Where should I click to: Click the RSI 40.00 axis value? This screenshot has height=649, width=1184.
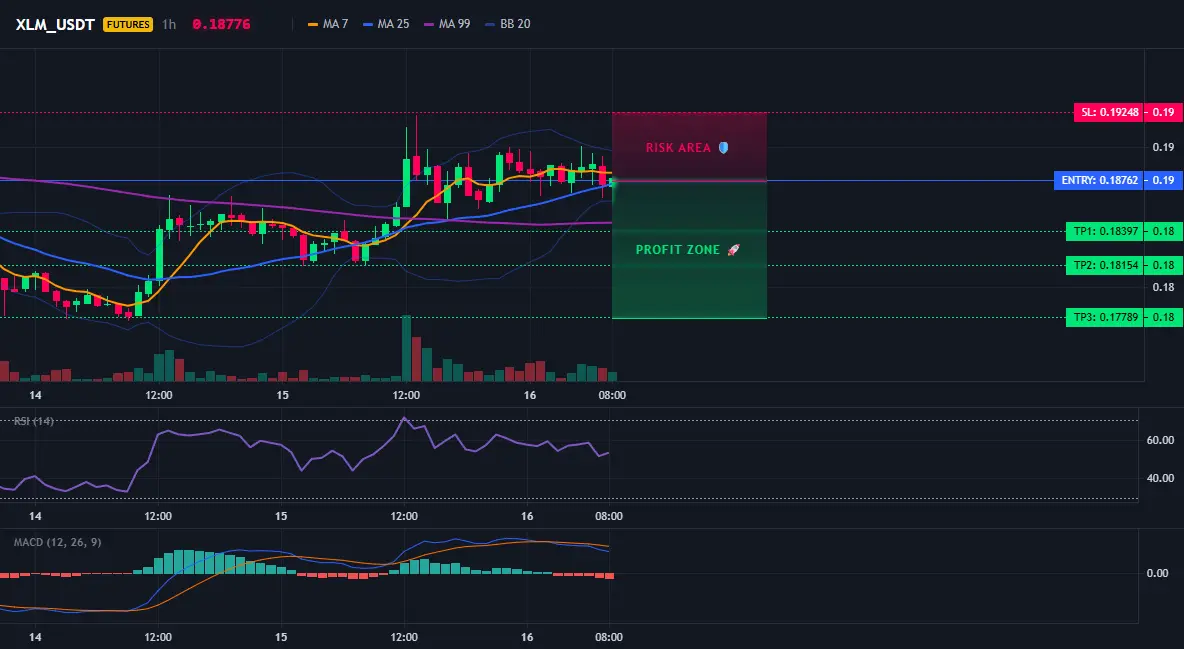point(1161,477)
